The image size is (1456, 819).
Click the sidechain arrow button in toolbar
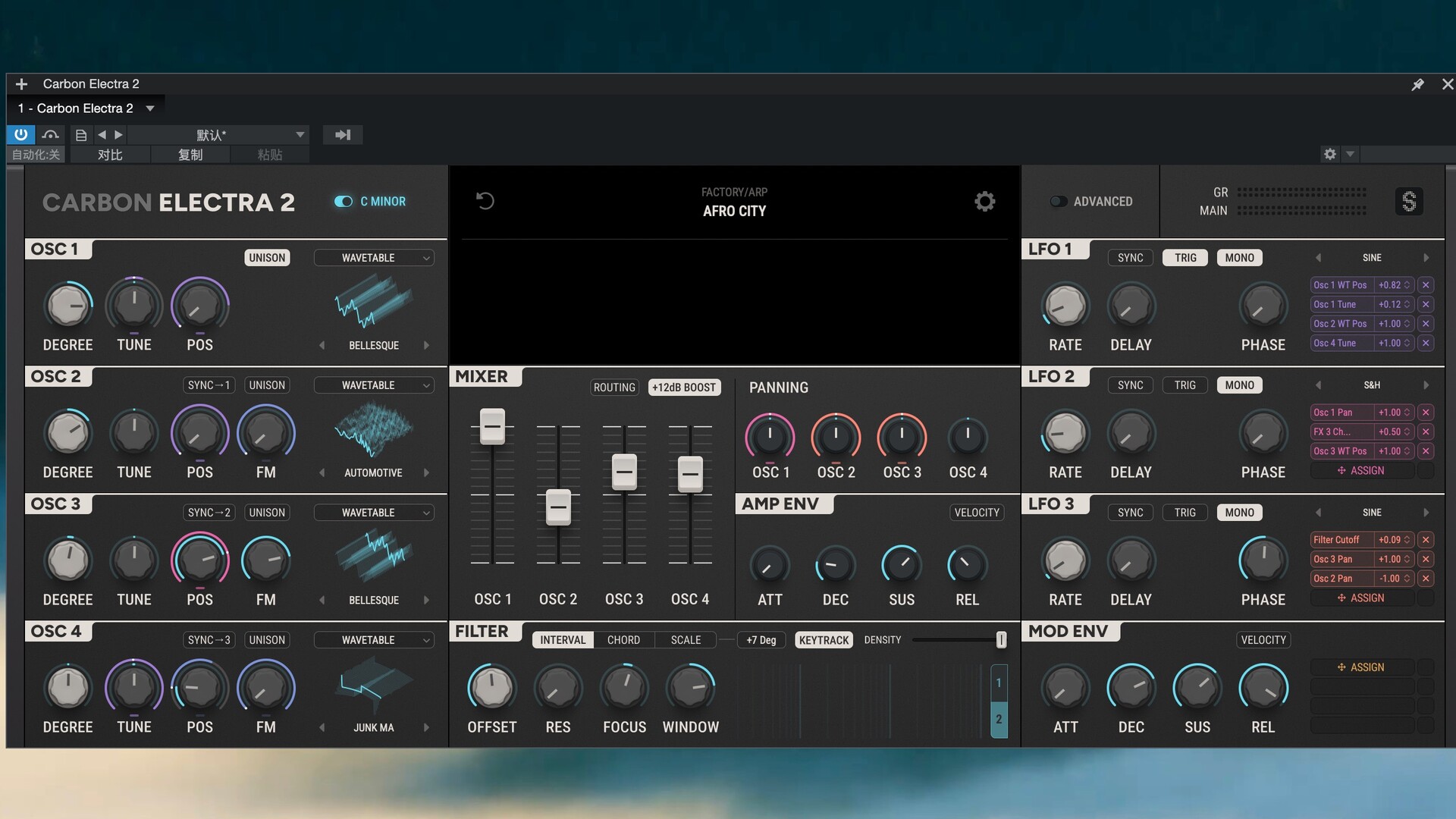343,135
